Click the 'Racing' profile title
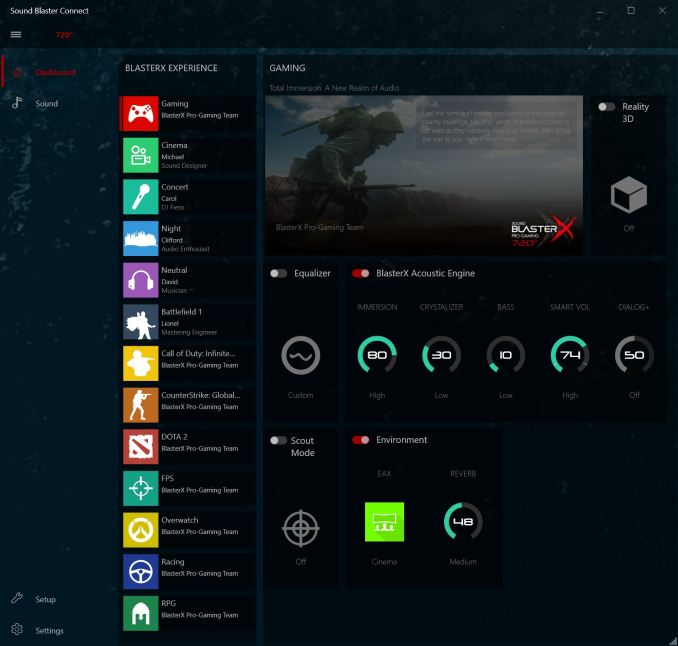 click(x=173, y=561)
